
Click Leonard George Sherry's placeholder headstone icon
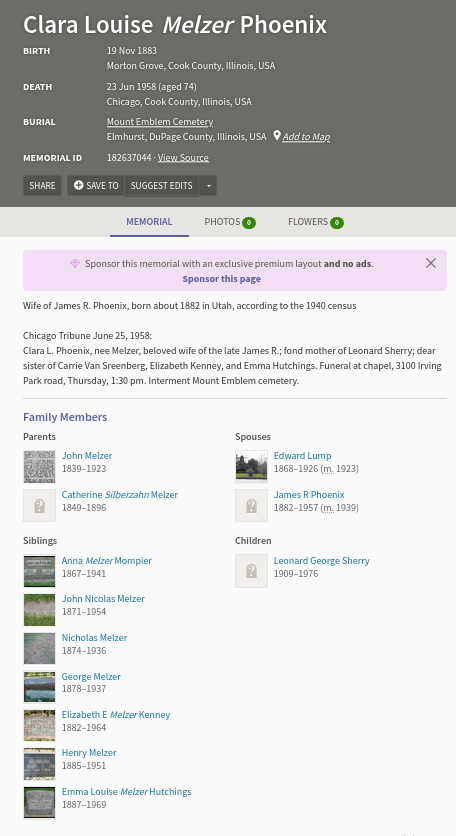[252, 571]
